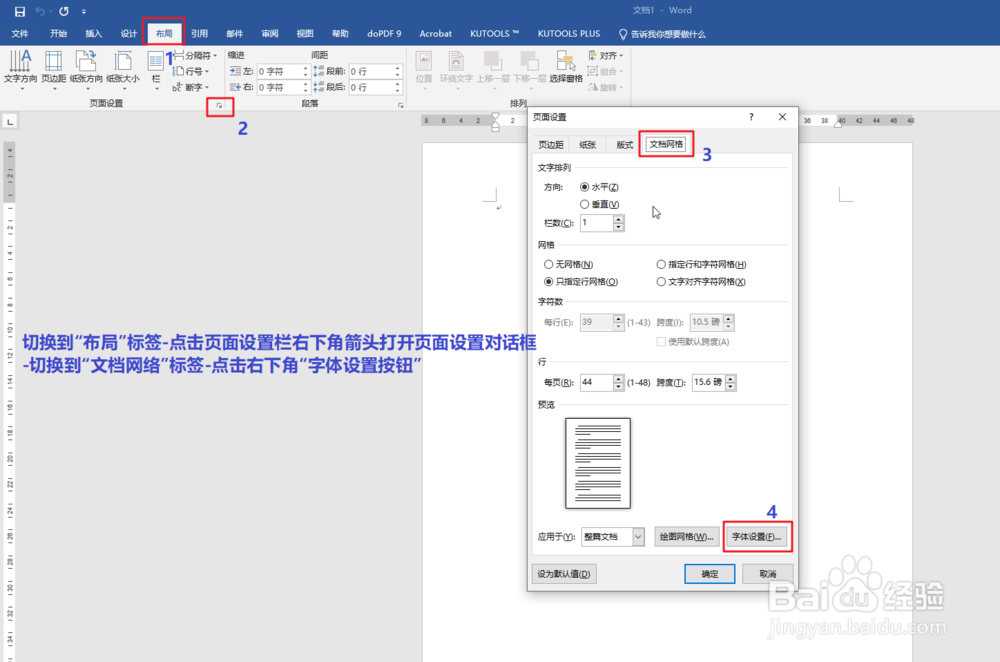The width and height of the screenshot is (1000, 662).
Task: Switch to the 视图 View tab
Action: [305, 34]
